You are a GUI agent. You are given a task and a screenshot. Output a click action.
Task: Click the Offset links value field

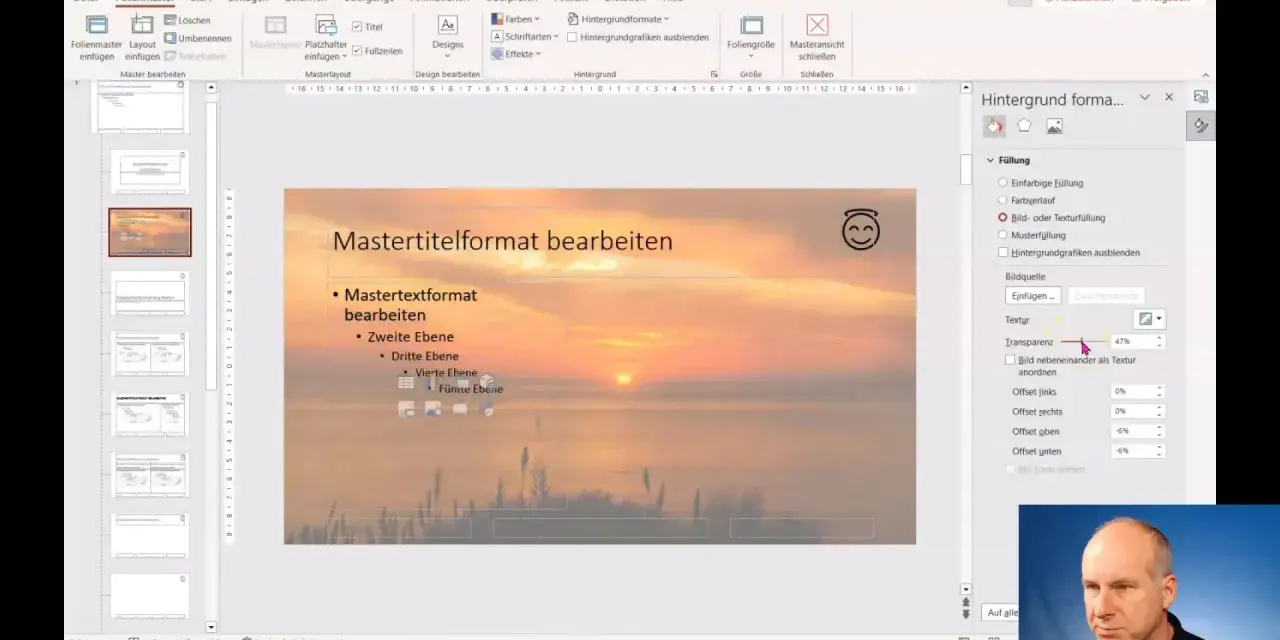1132,392
